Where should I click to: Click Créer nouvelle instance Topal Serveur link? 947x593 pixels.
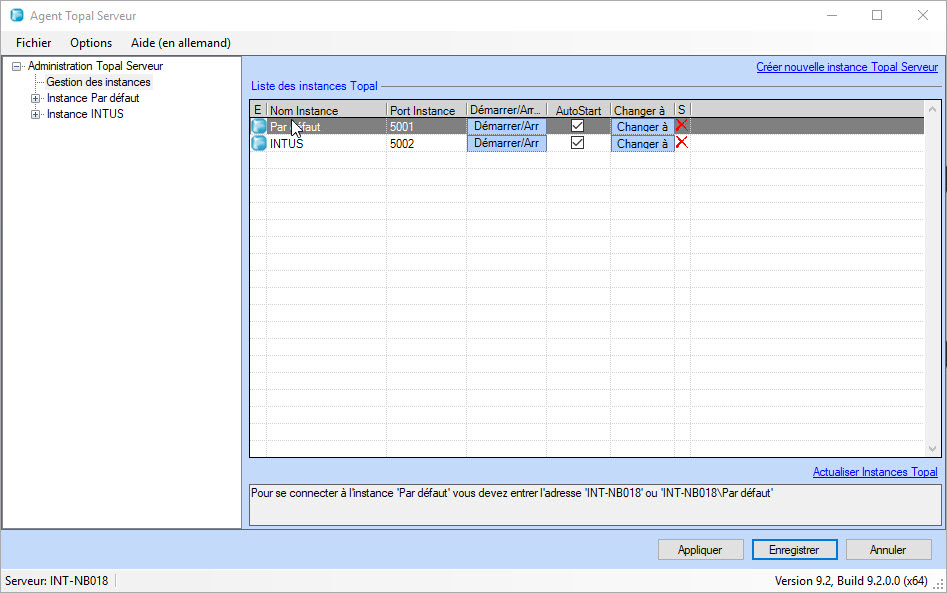[x=846, y=67]
